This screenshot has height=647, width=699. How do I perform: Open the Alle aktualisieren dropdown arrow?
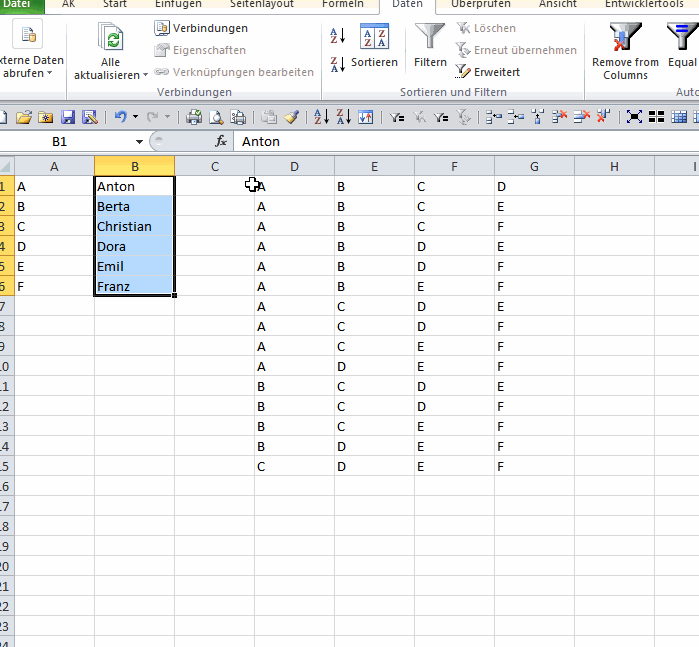(x=145, y=75)
